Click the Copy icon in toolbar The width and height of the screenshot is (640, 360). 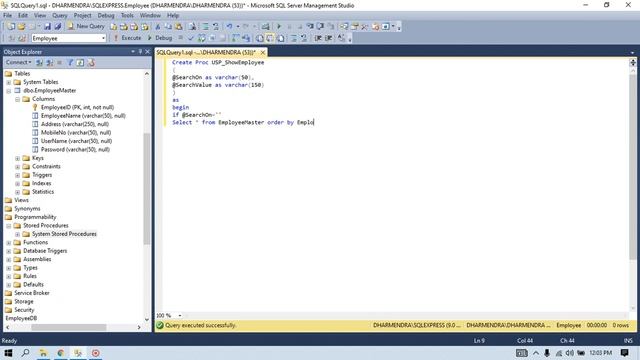(x=168, y=27)
